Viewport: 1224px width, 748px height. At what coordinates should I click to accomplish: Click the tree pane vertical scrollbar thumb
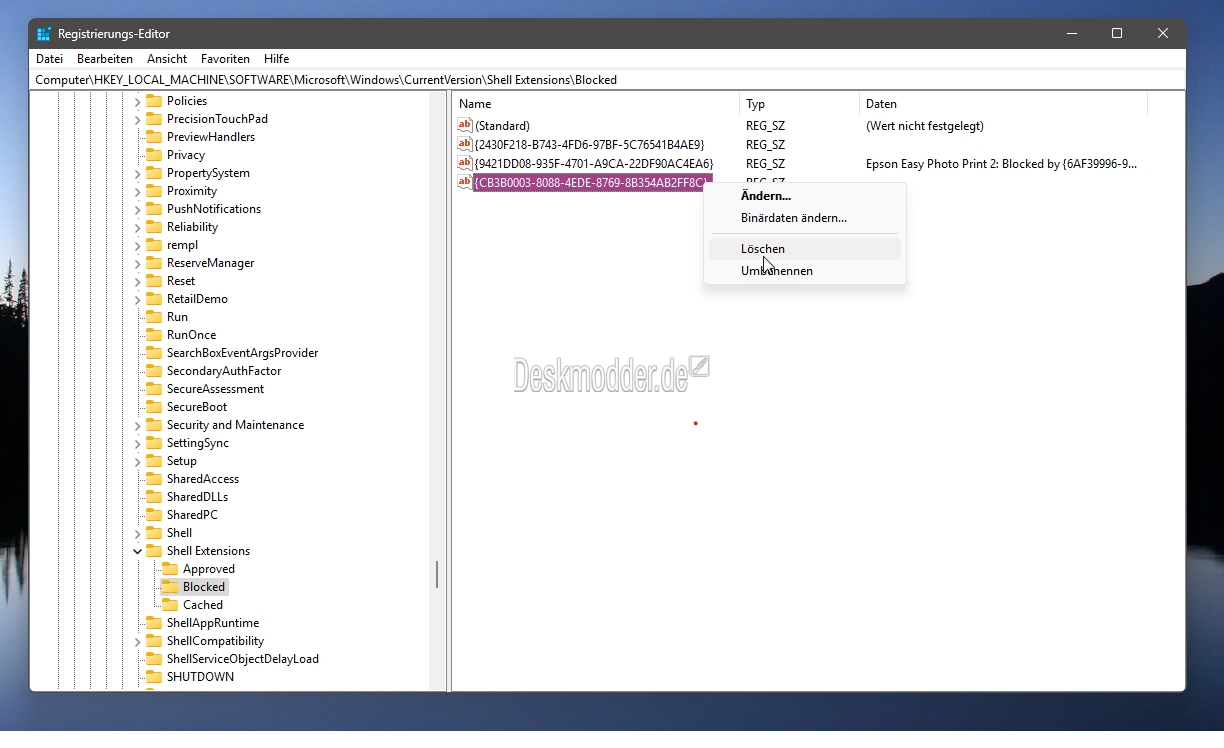[437, 574]
